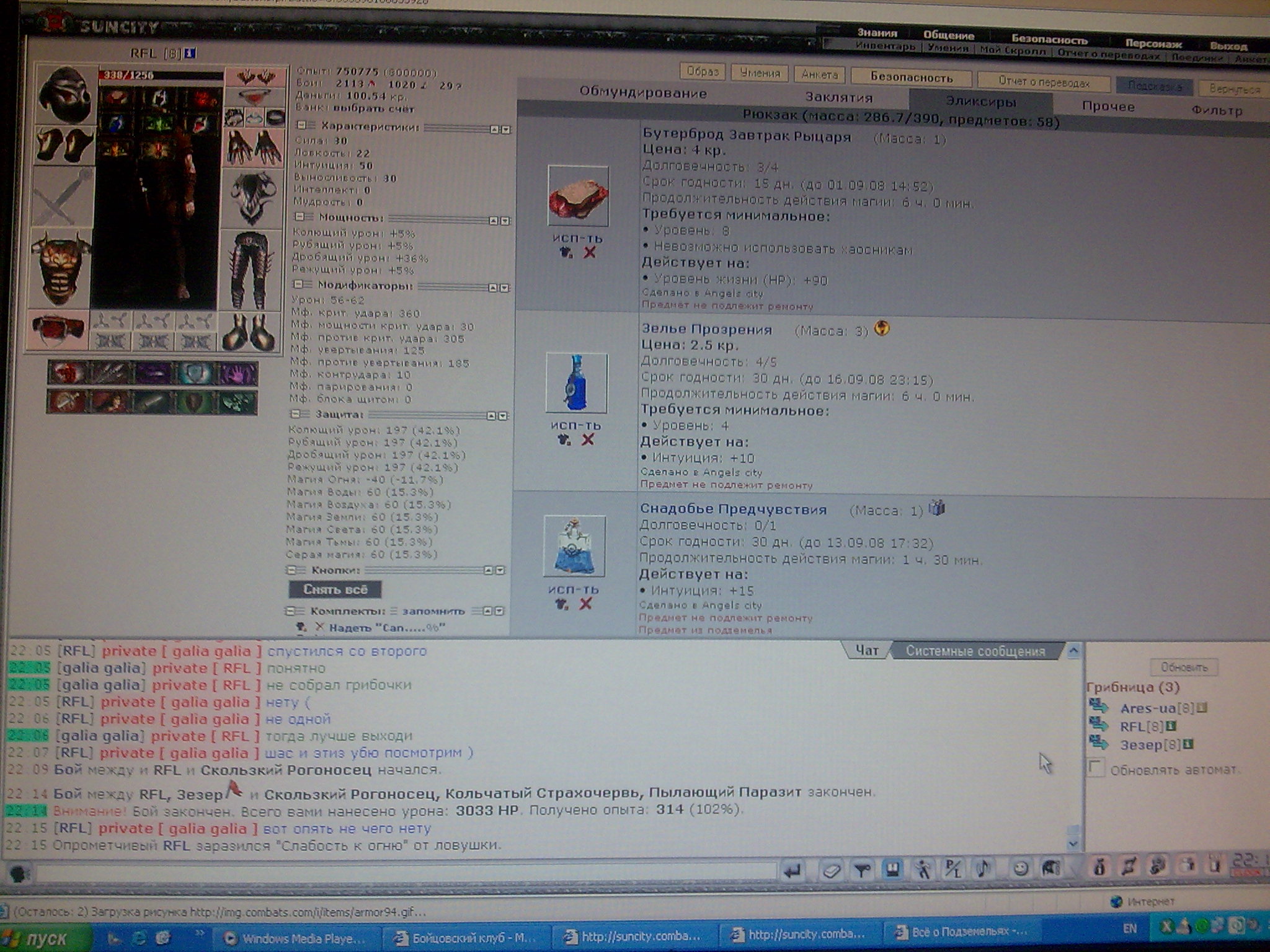Viewport: 1270px width, 952px height.
Task: Switch to Системные сообщения tab
Action: tap(976, 651)
